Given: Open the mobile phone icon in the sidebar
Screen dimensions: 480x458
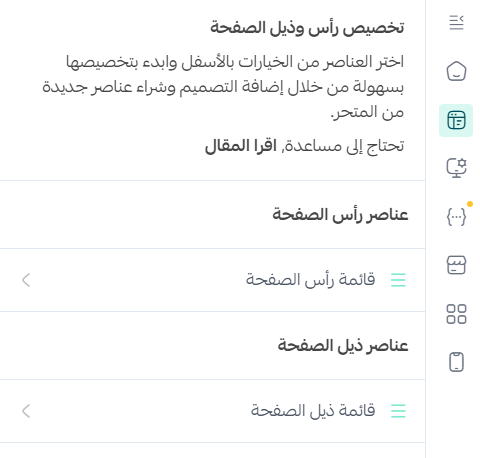Looking at the screenshot, I should pyautogui.click(x=456, y=362).
